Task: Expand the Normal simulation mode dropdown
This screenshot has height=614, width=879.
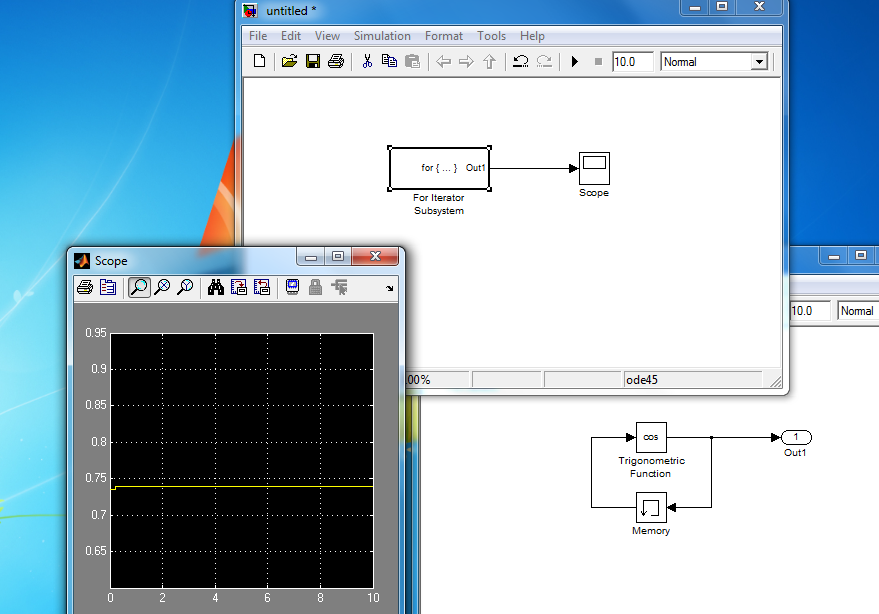Action: pyautogui.click(x=758, y=62)
